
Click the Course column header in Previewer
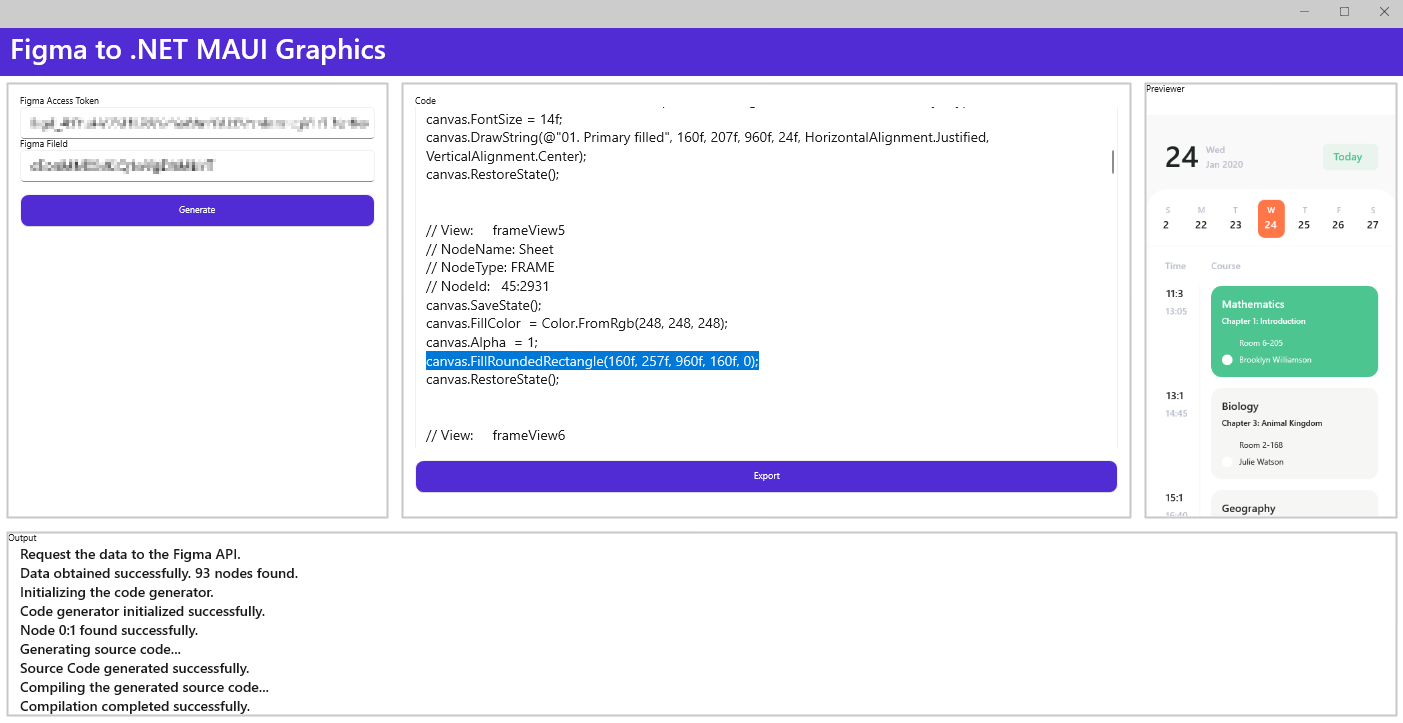point(1226,265)
